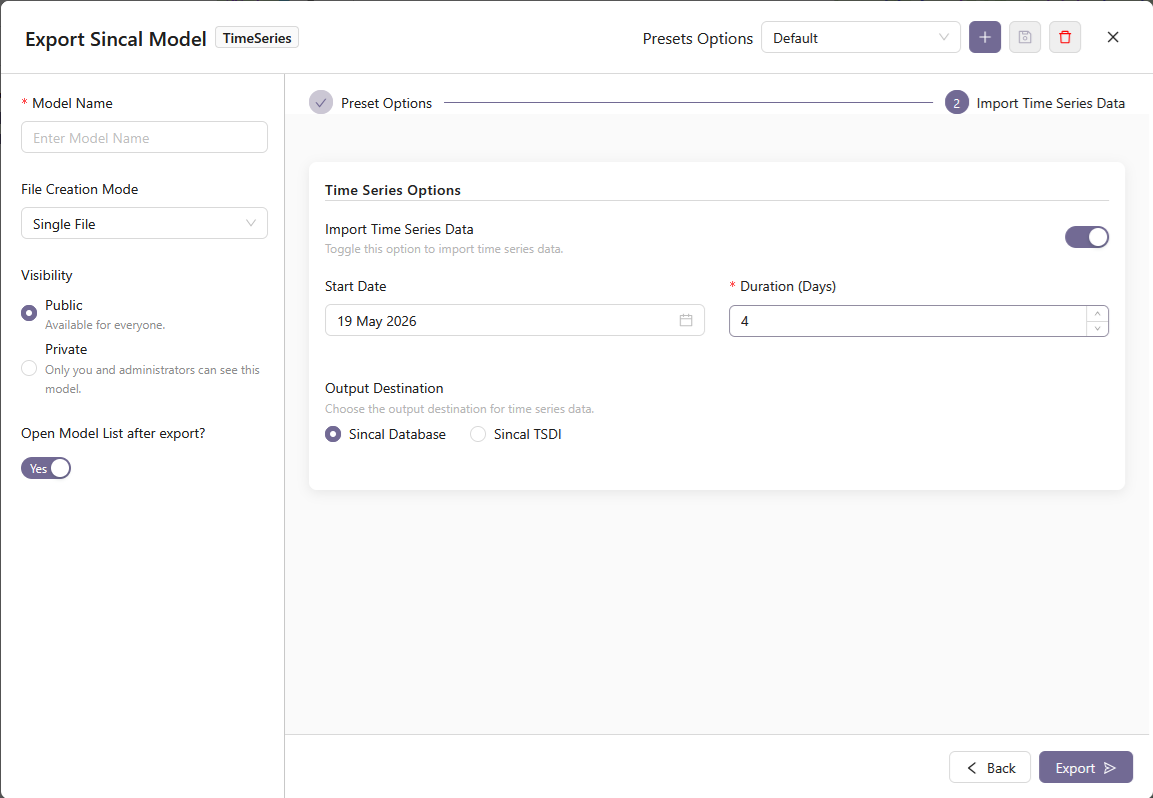Click the Time Series Options heading
The image size is (1153, 798).
click(x=393, y=190)
